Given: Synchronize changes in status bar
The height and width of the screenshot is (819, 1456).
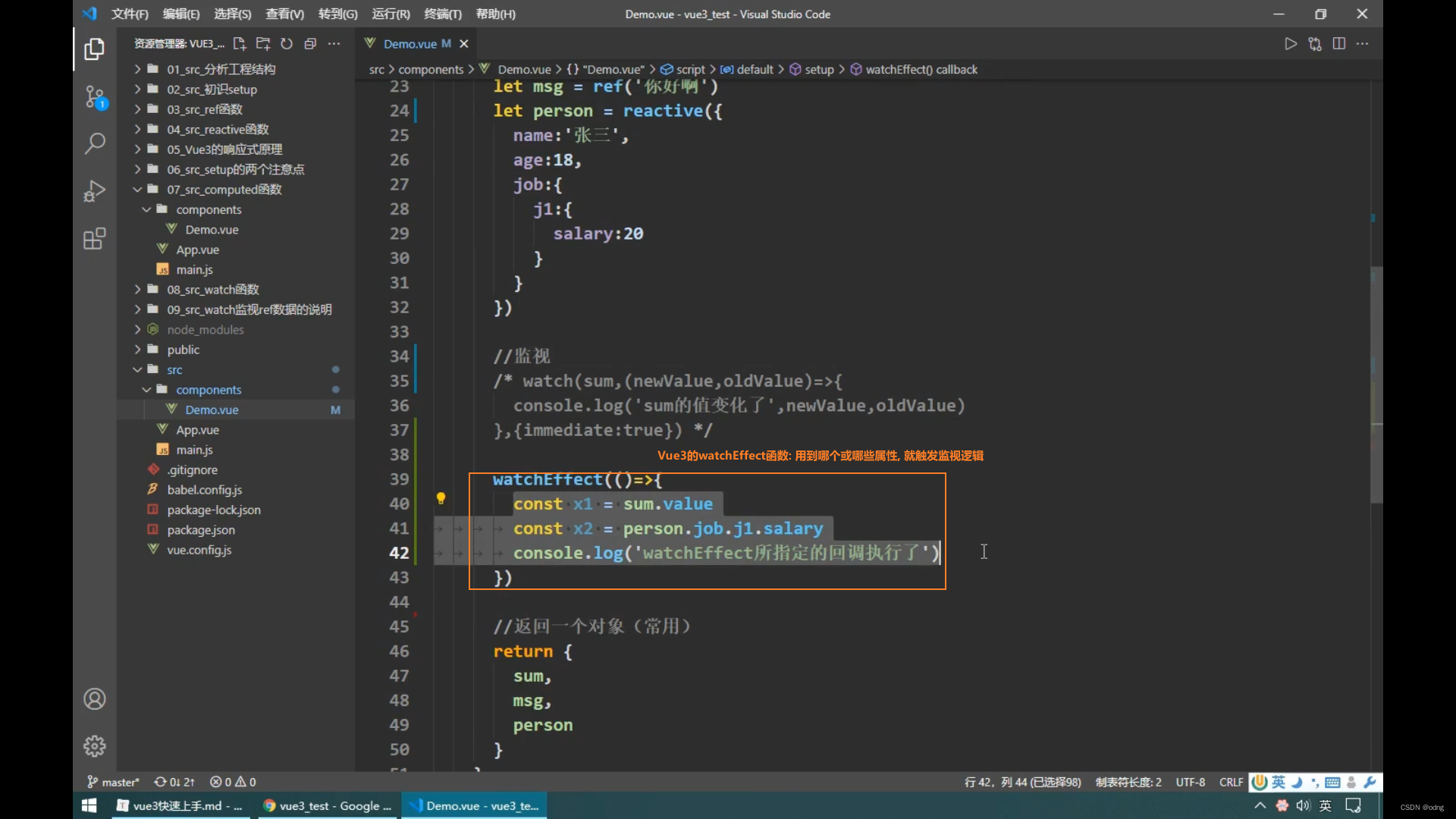Looking at the screenshot, I should pyautogui.click(x=174, y=782).
